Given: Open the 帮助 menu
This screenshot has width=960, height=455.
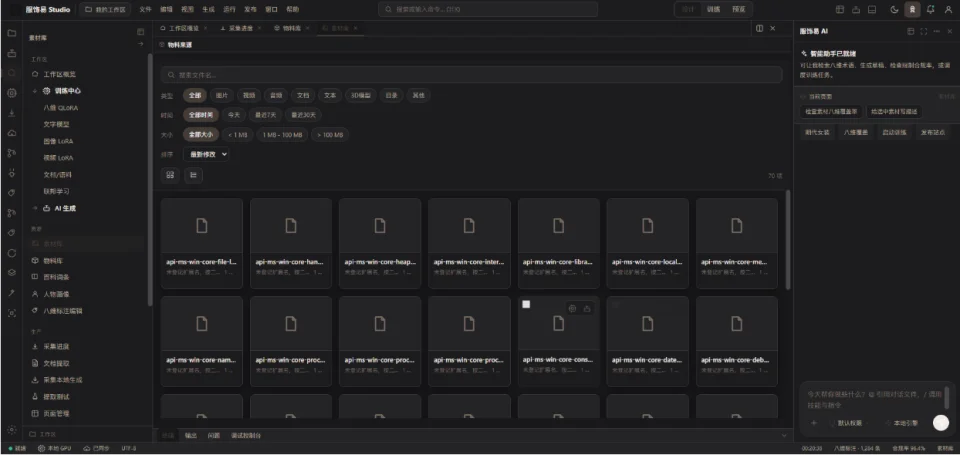Looking at the screenshot, I should pos(293,10).
